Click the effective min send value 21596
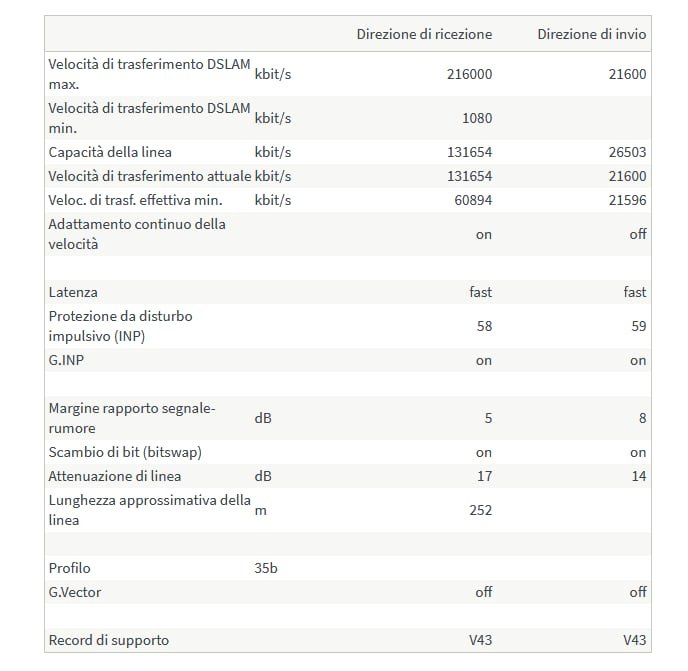This screenshot has width=688, height=671. pos(626,200)
